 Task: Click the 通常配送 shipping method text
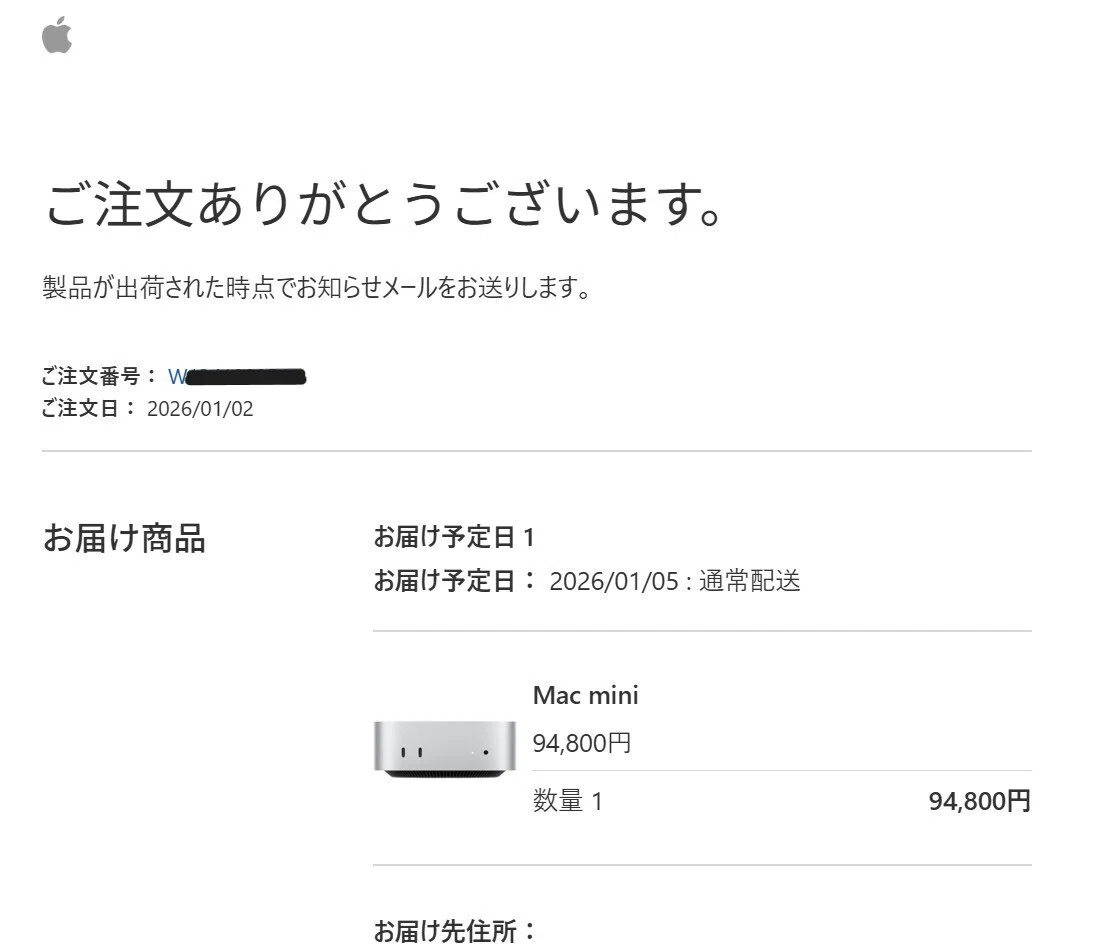point(749,581)
